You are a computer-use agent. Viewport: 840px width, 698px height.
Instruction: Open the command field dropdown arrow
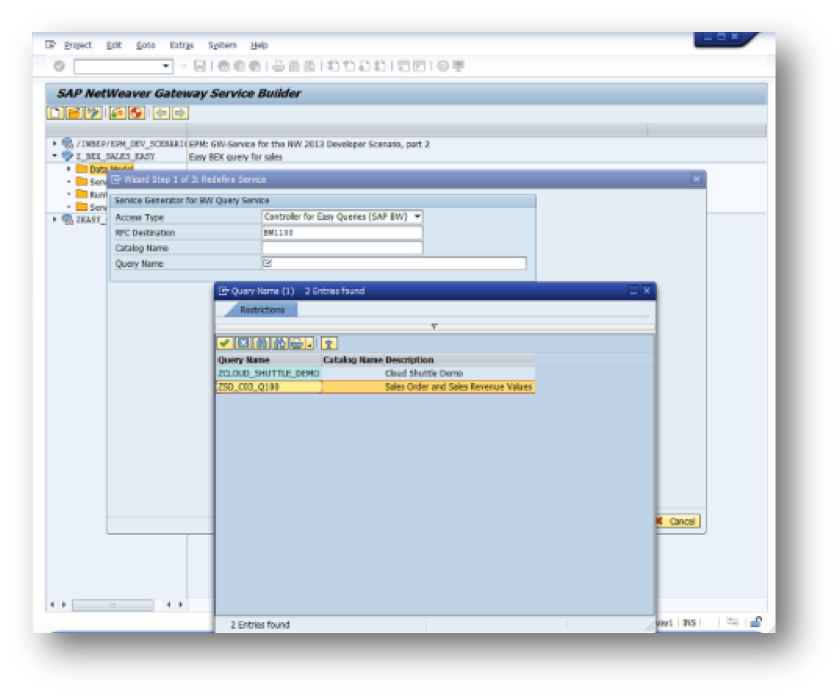coord(166,66)
